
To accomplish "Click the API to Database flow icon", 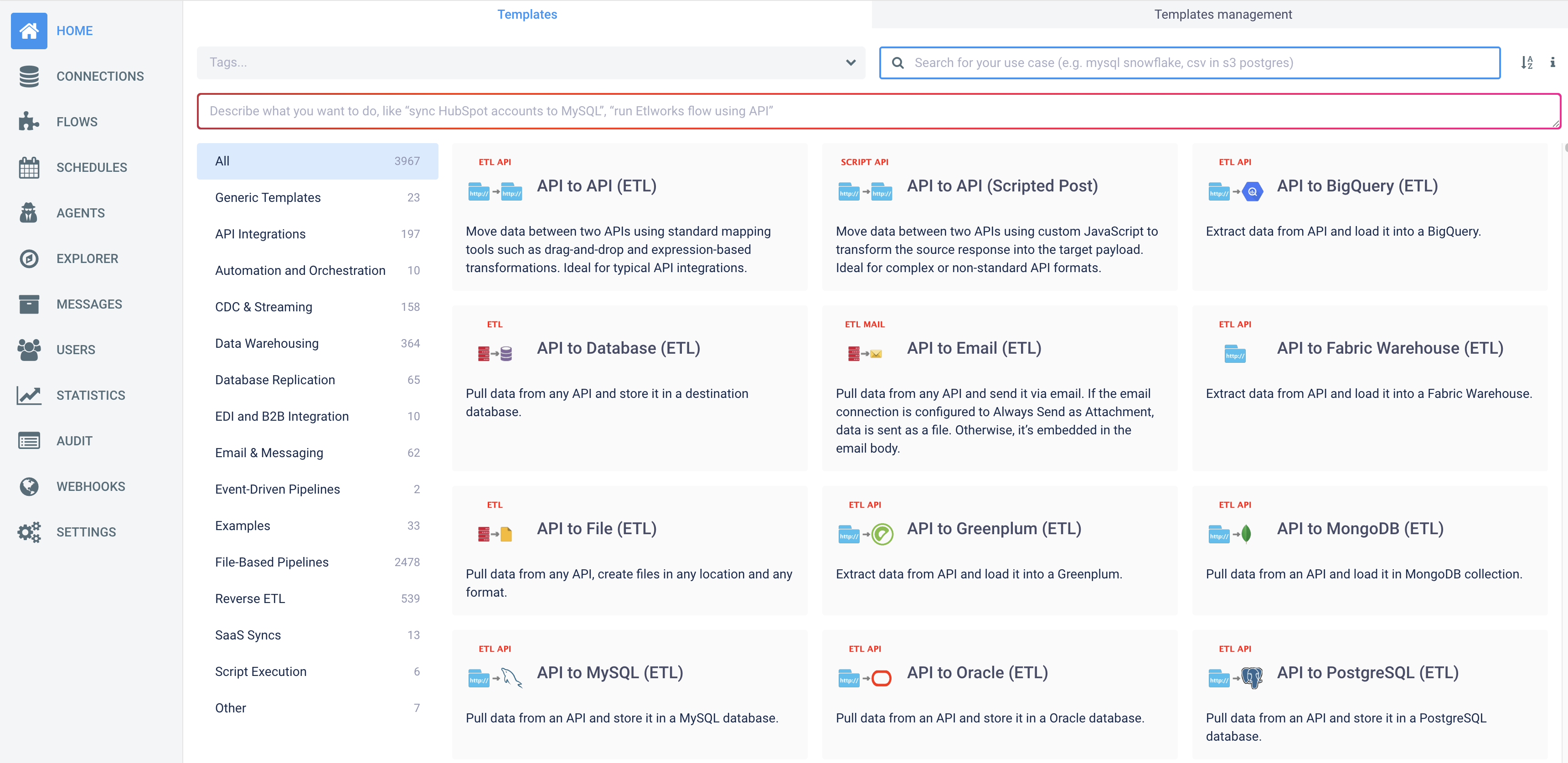I will [x=495, y=354].
